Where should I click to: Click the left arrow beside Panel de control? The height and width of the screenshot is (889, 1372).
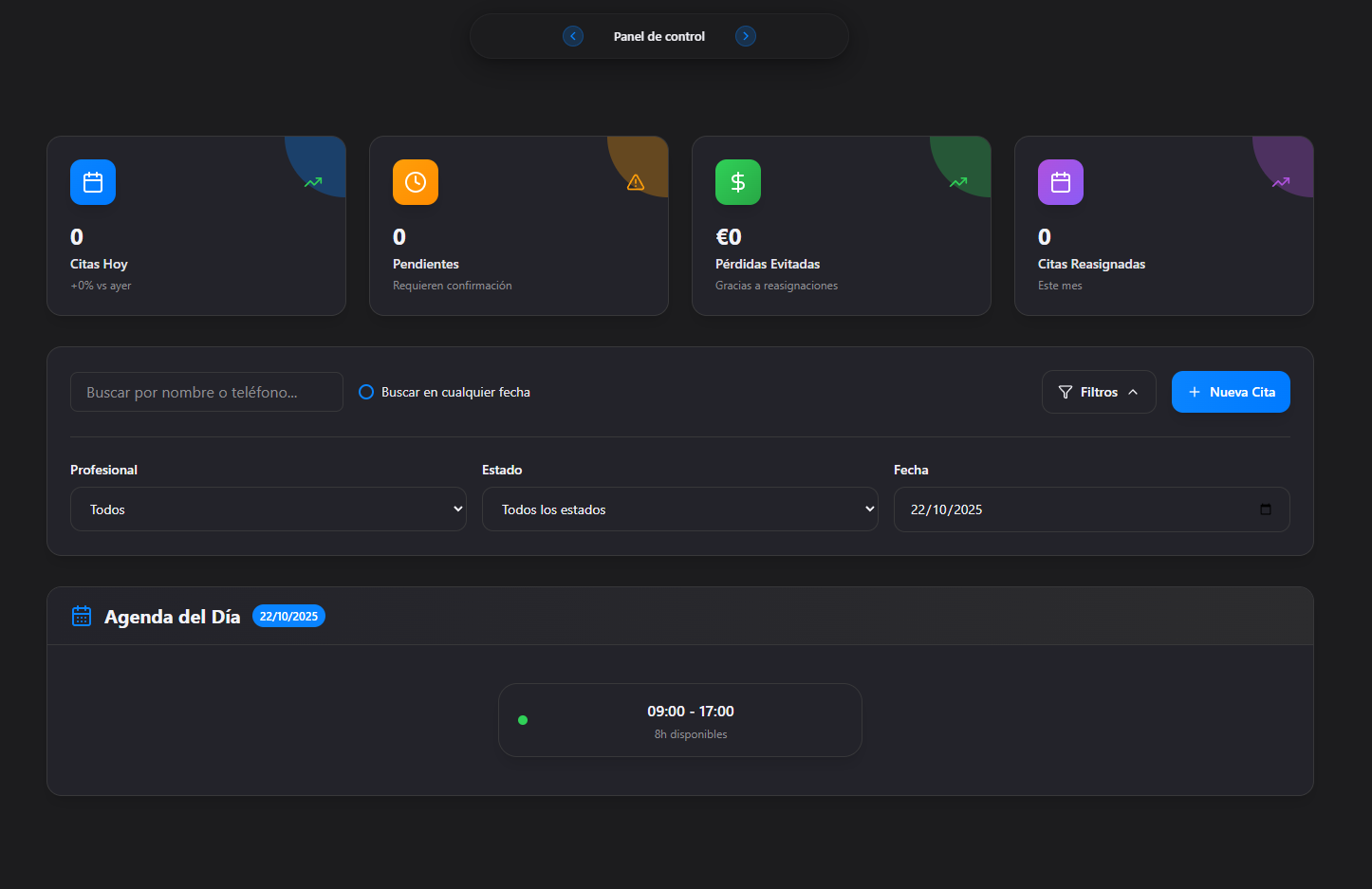pos(573,36)
